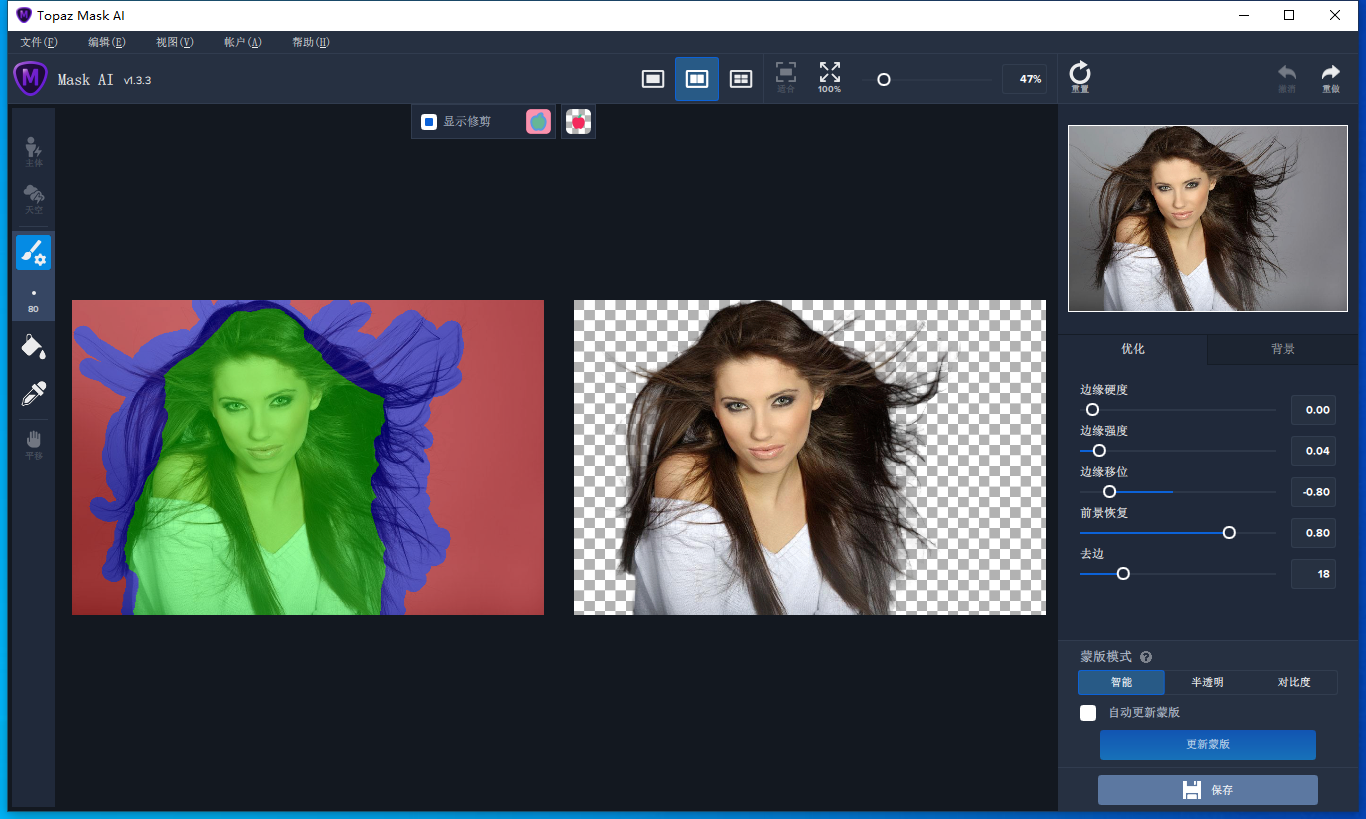Select the 天空 sky detection tool
Viewport: 1366px width, 819px height.
[33, 198]
